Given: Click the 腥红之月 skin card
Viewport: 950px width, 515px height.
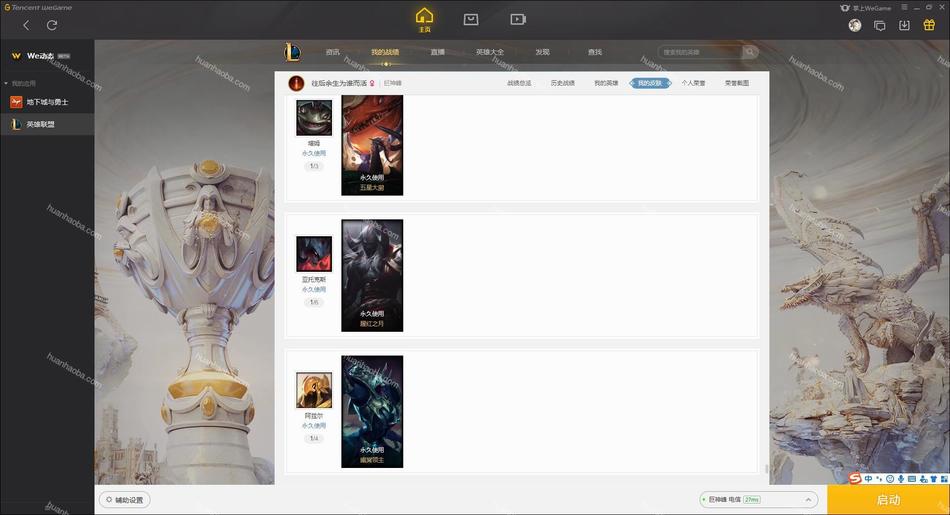Looking at the screenshot, I should pyautogui.click(x=372, y=276).
